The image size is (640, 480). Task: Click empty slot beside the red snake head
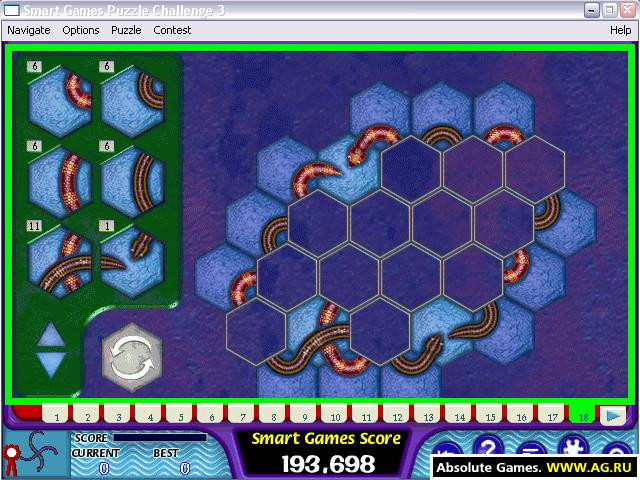point(411,169)
